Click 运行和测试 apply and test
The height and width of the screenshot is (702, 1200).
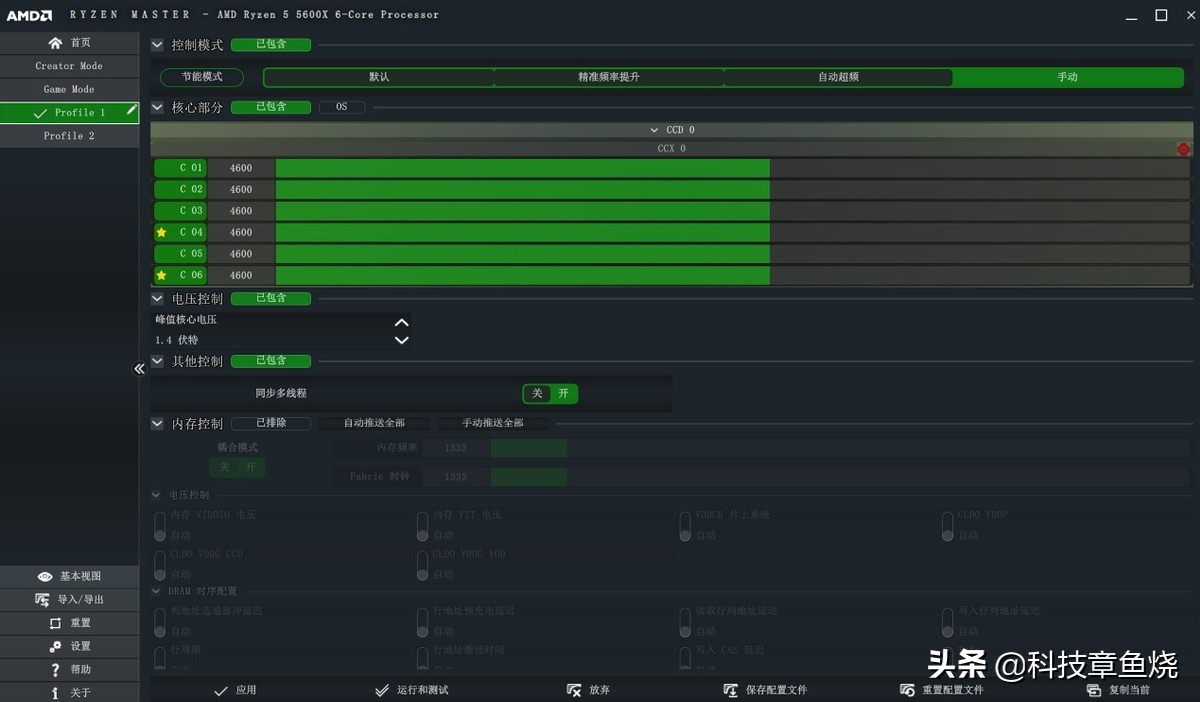[411, 690]
